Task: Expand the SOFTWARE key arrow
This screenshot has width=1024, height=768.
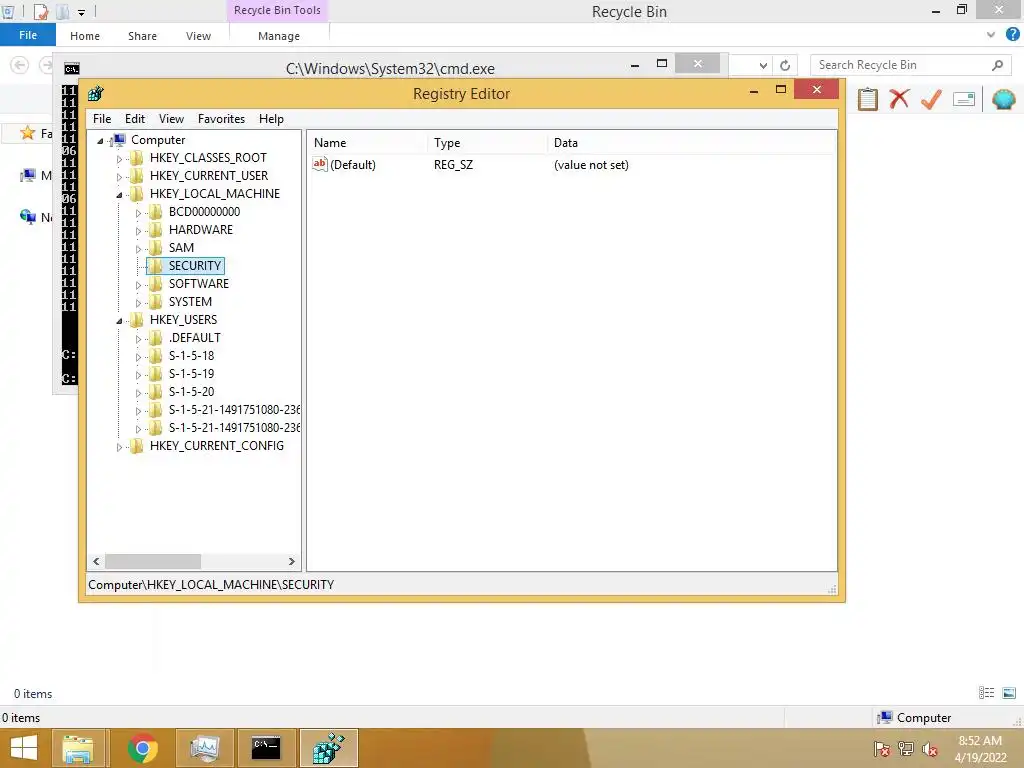Action: pos(138,285)
